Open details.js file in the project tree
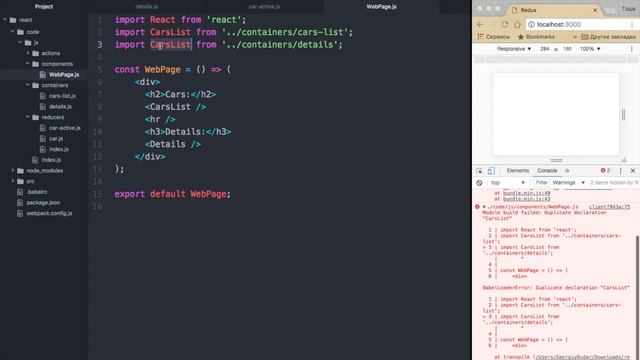 [x=60, y=107]
